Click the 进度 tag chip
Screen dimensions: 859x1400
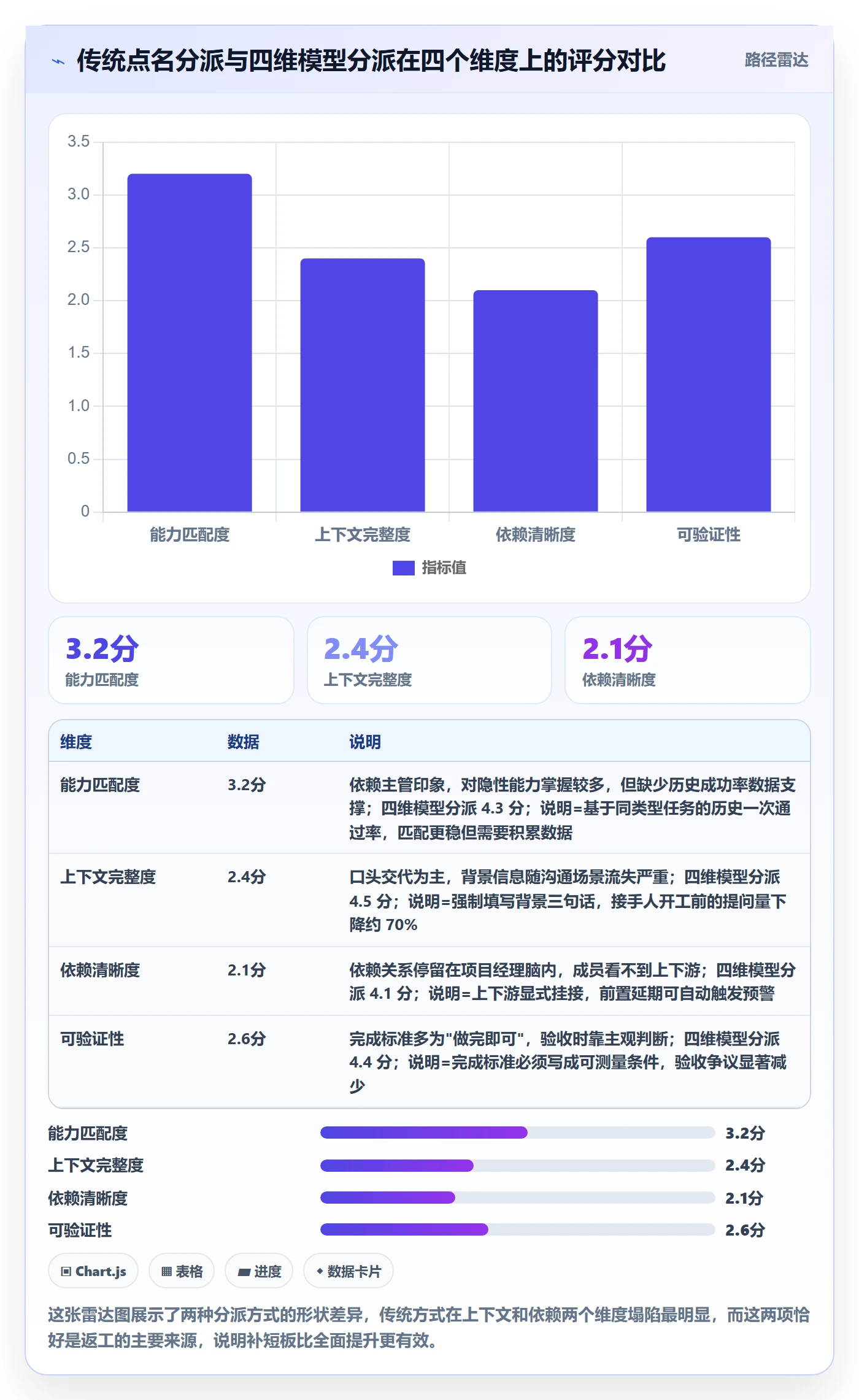coord(259,1271)
